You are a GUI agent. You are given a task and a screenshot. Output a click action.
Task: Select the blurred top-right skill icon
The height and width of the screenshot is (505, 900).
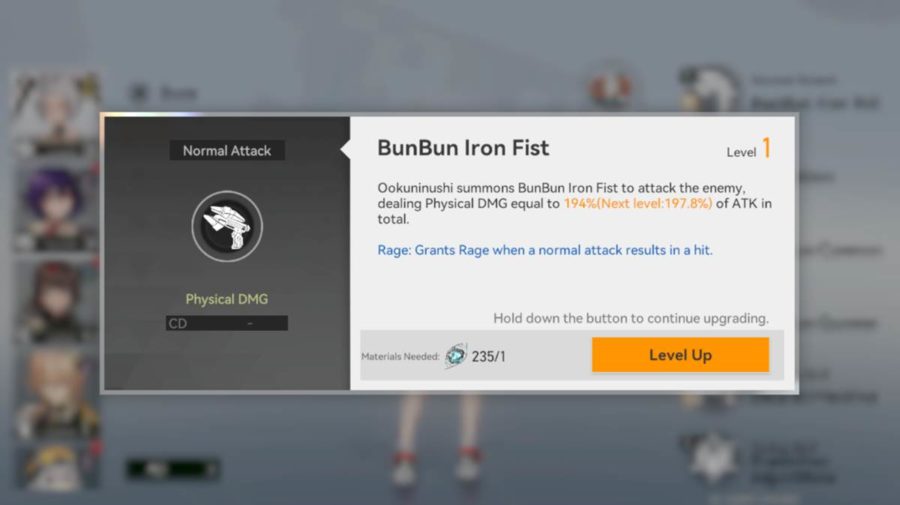click(x=709, y=89)
